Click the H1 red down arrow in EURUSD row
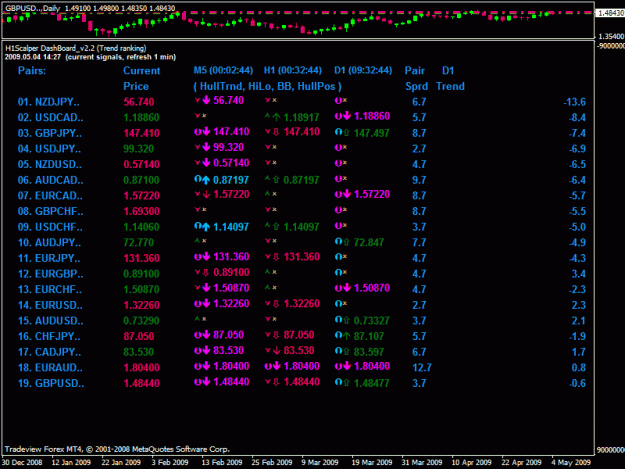The width and height of the screenshot is (625, 469). (x=276, y=304)
